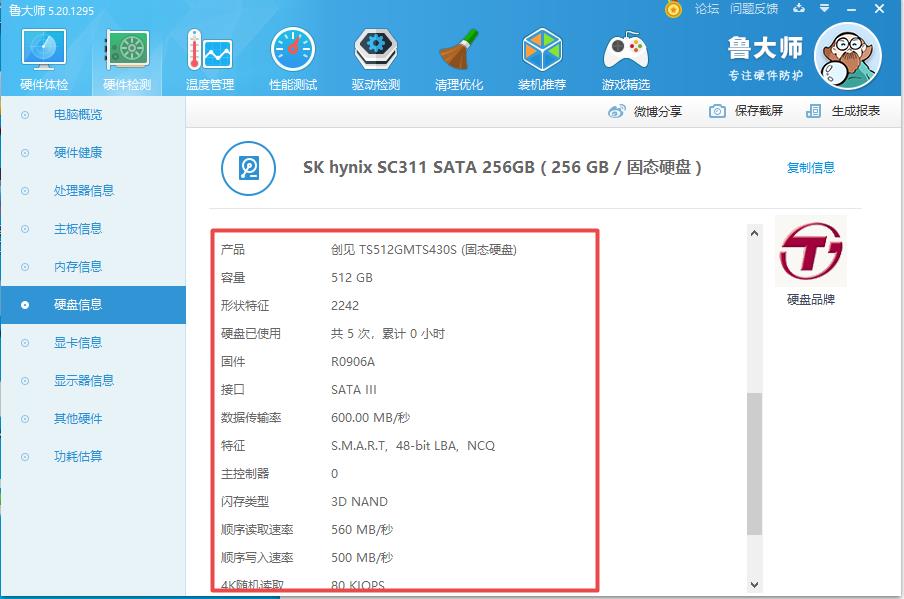Click the skin/theme icon beside 问题反馈

pos(799,8)
